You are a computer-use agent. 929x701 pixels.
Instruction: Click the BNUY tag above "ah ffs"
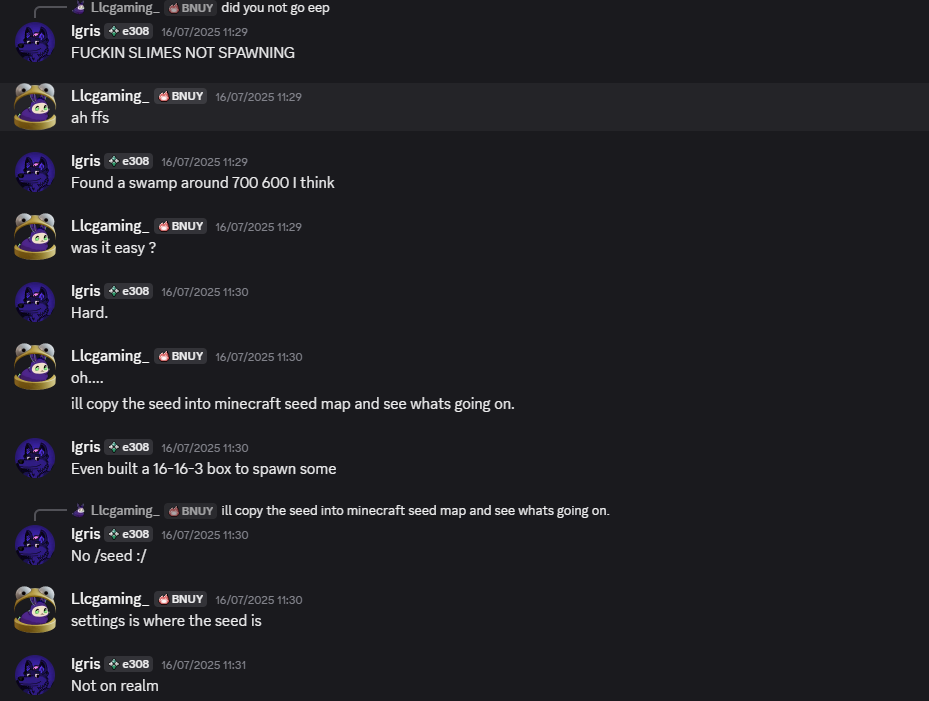click(x=181, y=96)
